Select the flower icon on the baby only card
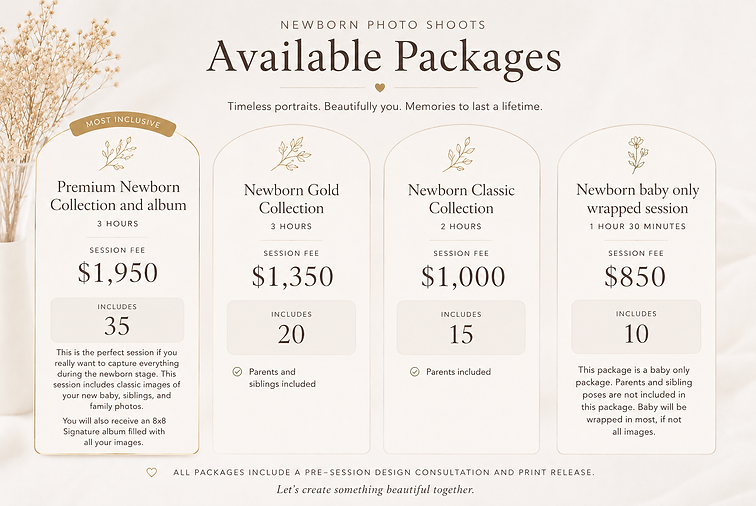Viewport: 756px width, 506px height. pos(637,154)
